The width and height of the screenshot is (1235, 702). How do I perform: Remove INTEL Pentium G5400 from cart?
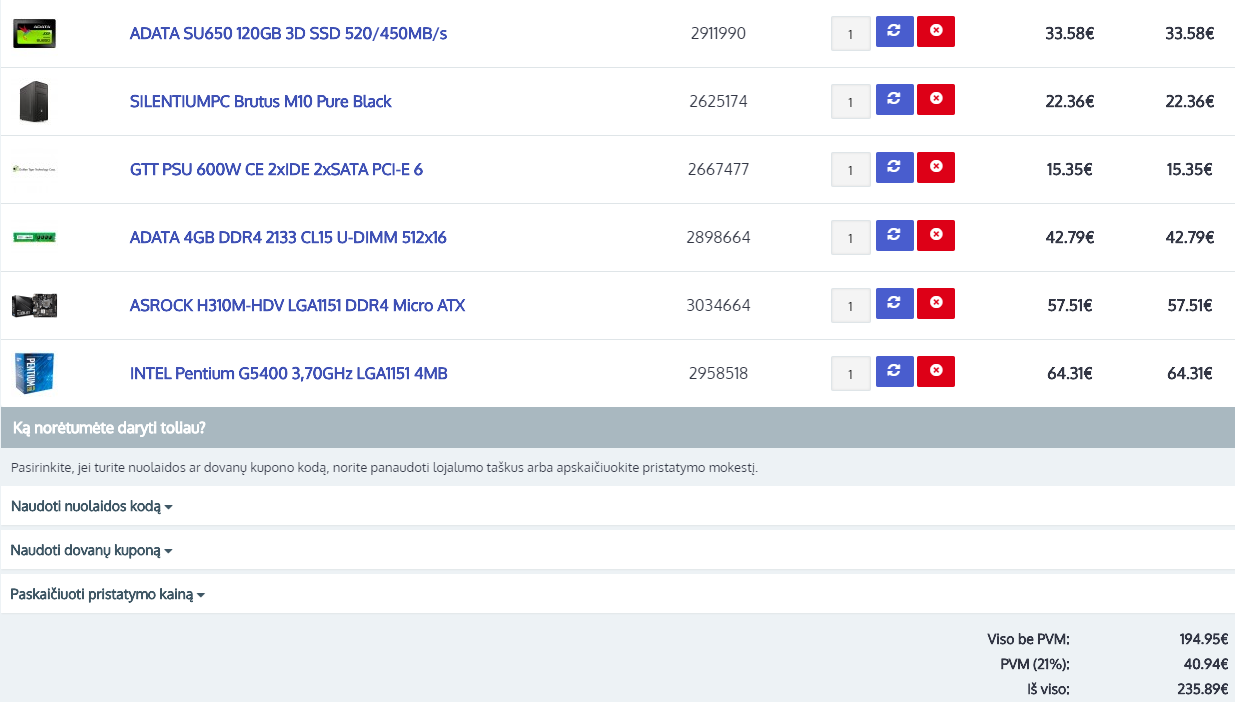click(936, 371)
